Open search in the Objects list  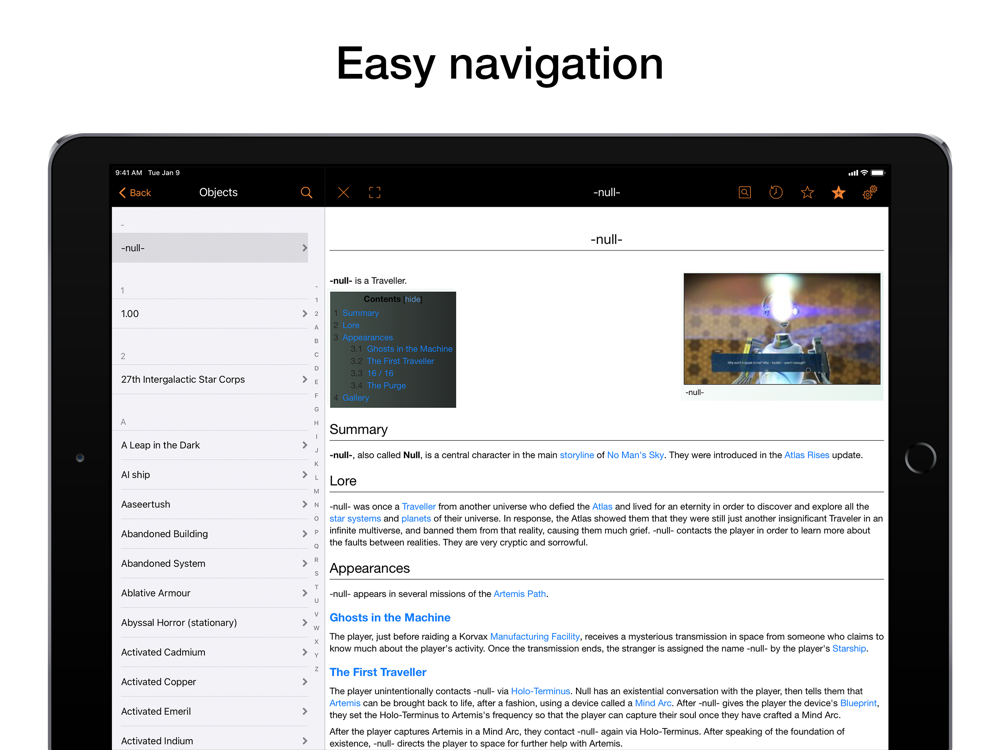[x=306, y=193]
